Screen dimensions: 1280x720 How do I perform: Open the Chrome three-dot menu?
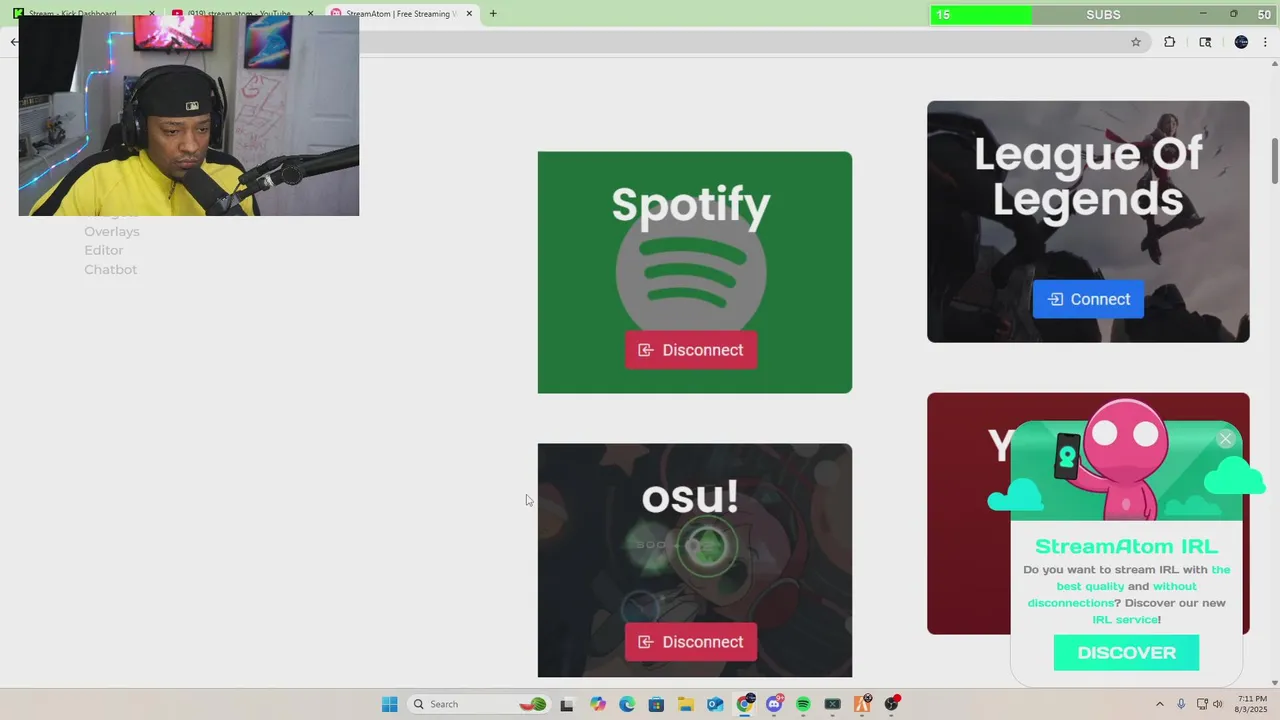[1265, 42]
